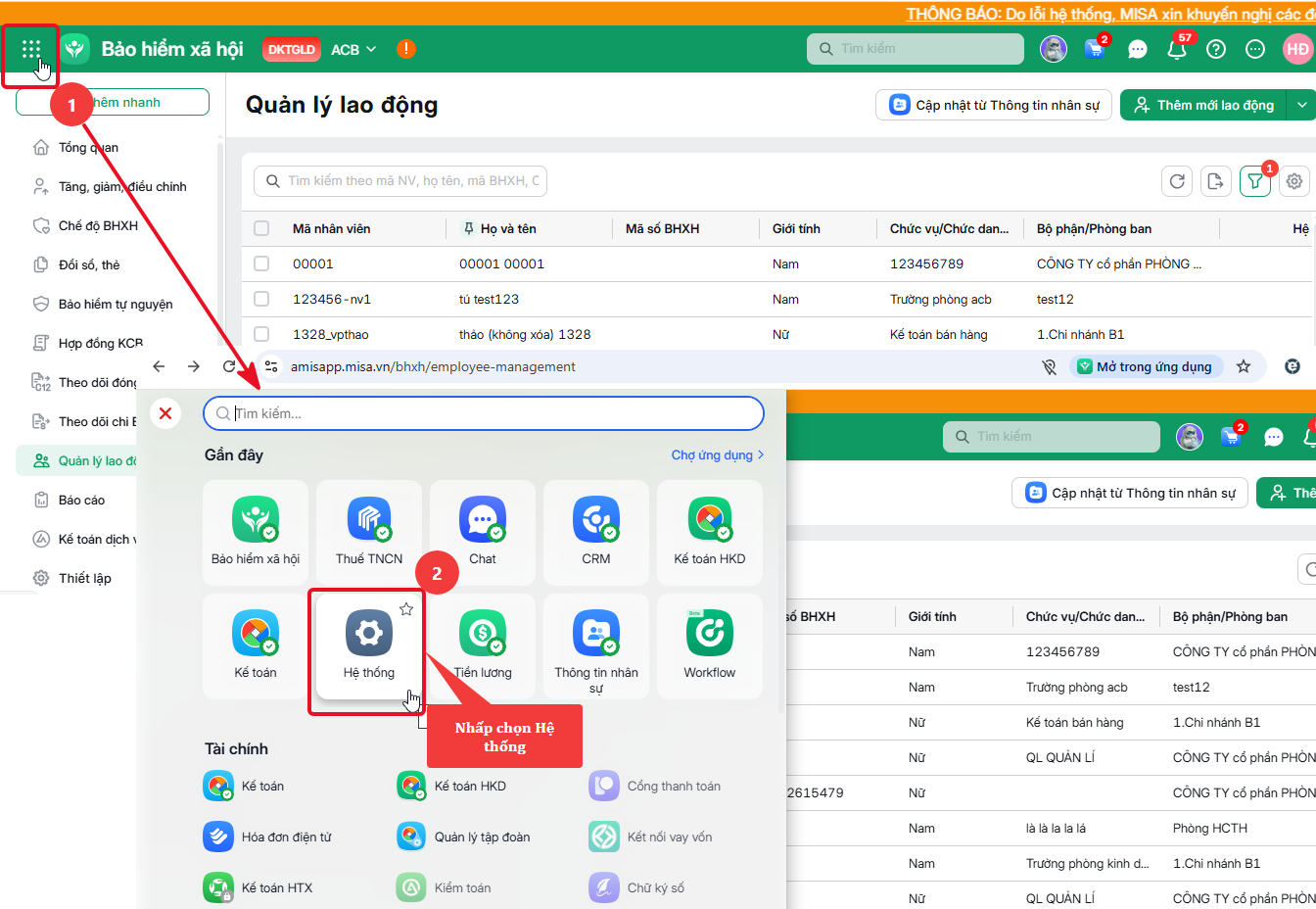Open the shopping cart in the top window

(1095, 49)
